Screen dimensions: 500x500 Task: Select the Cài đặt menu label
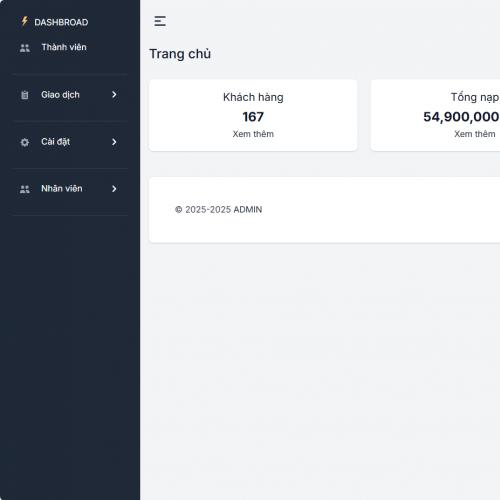56,142
